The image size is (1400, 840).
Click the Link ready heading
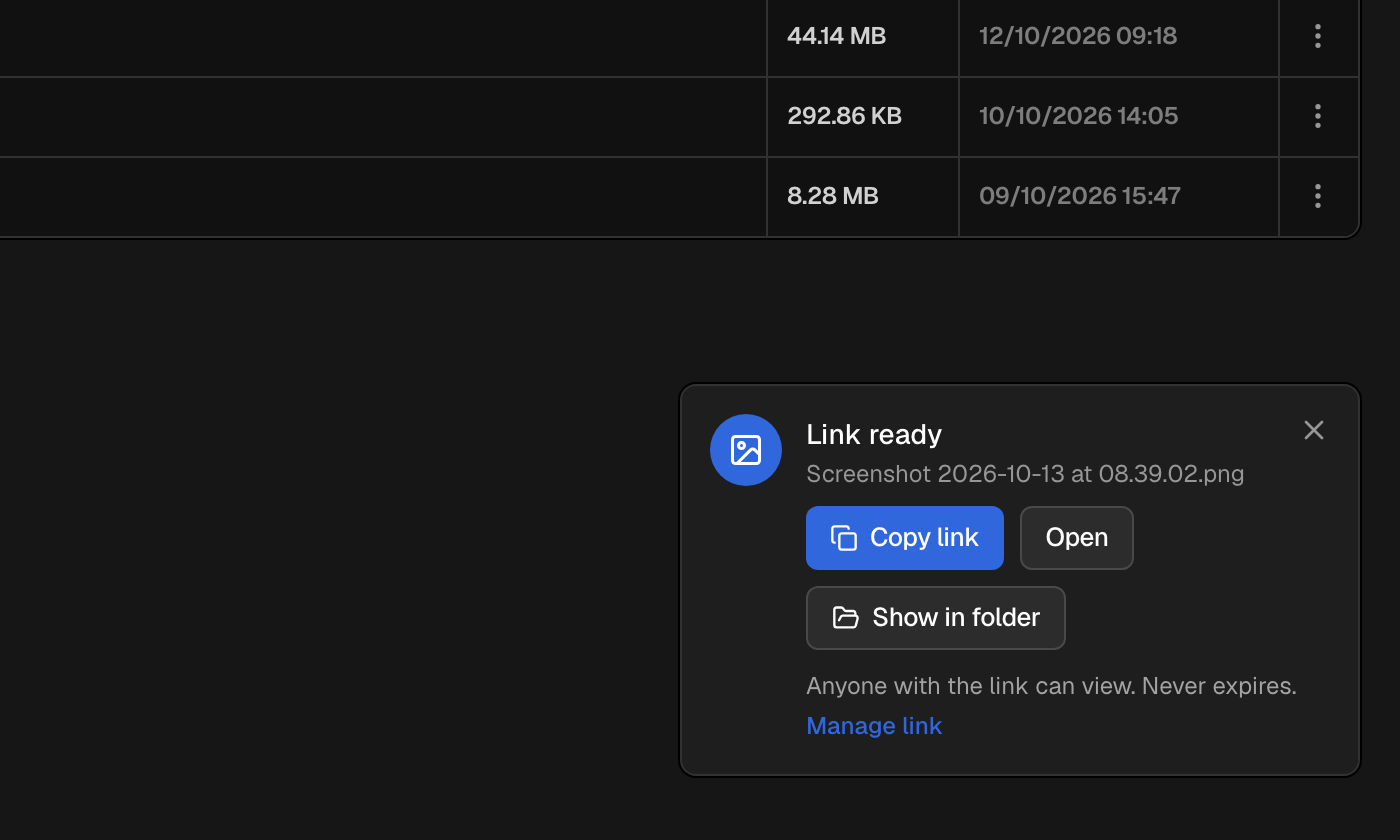click(874, 434)
